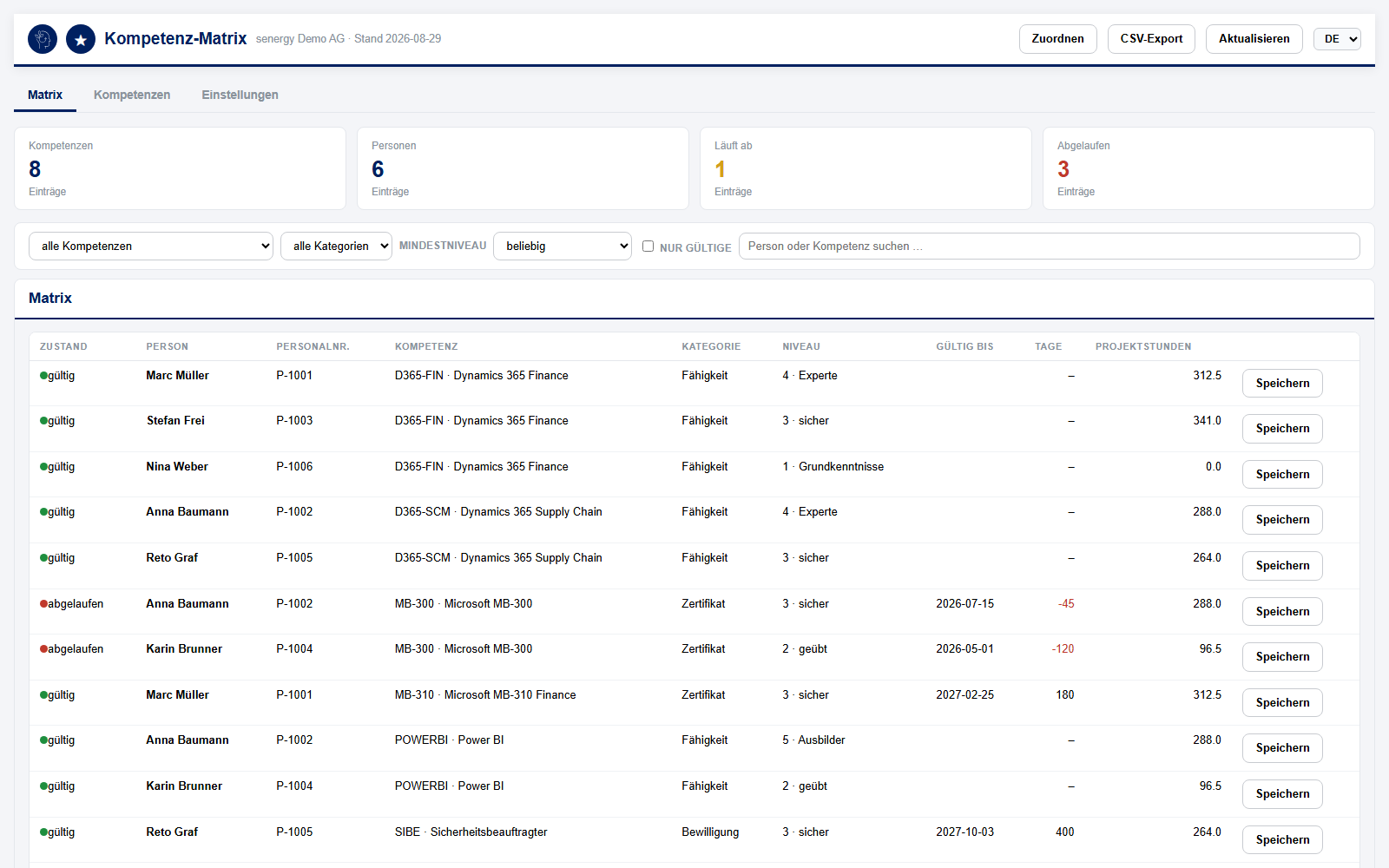Click personnel number P-1006

coord(294,467)
